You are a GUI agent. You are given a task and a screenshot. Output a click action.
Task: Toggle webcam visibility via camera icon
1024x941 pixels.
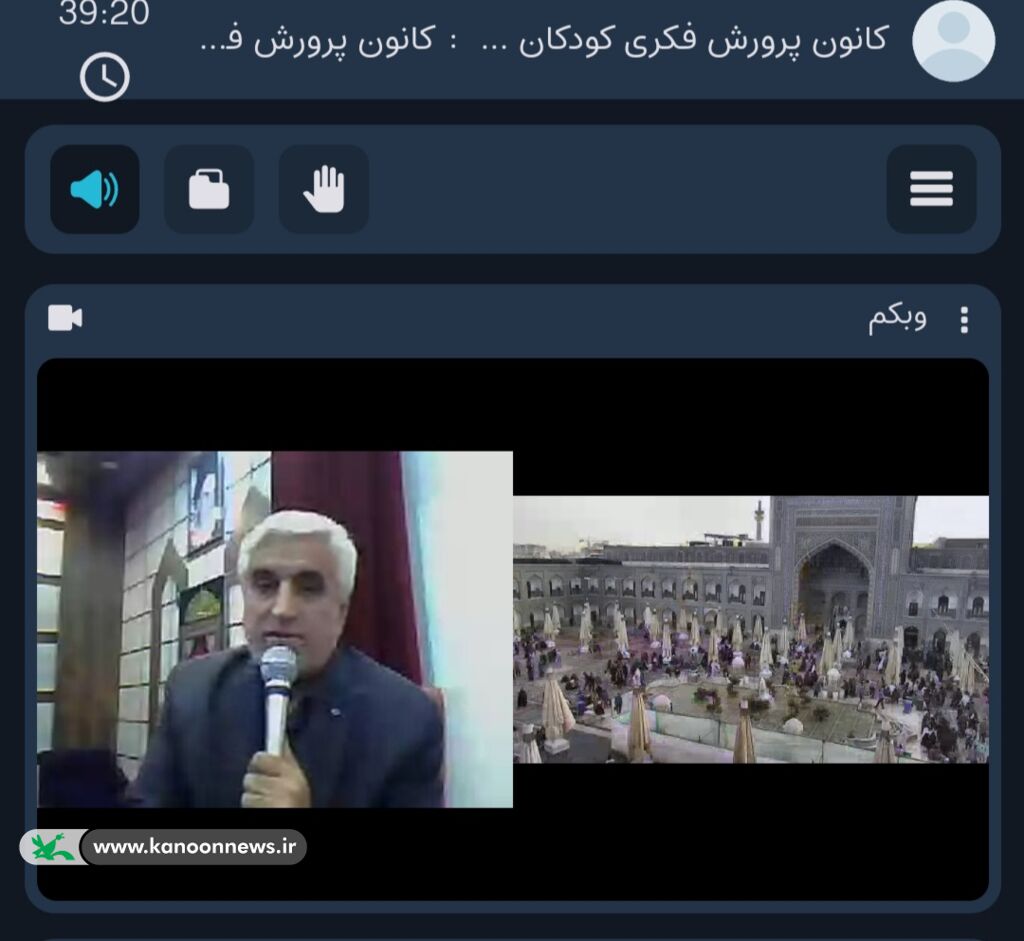coord(64,318)
